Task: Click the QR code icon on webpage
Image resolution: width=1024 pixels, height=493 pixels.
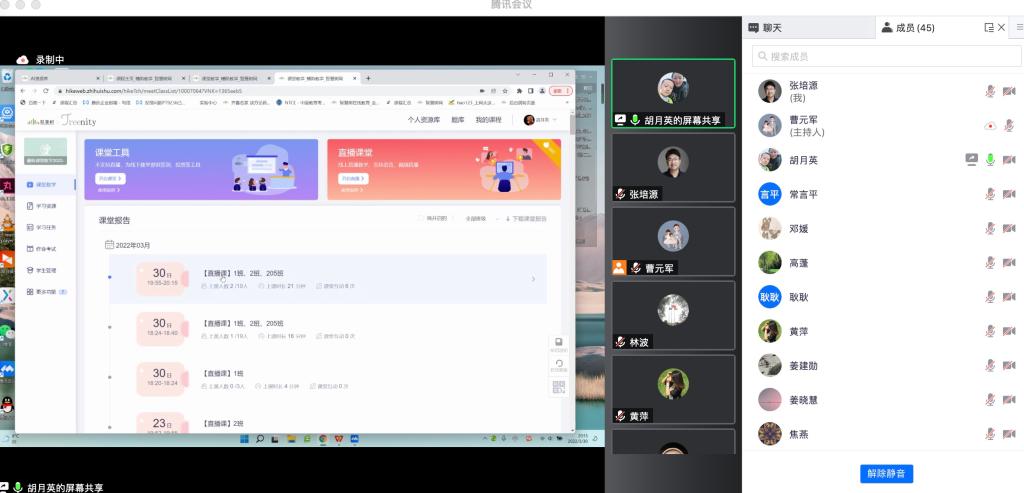Action: pyautogui.click(x=558, y=388)
